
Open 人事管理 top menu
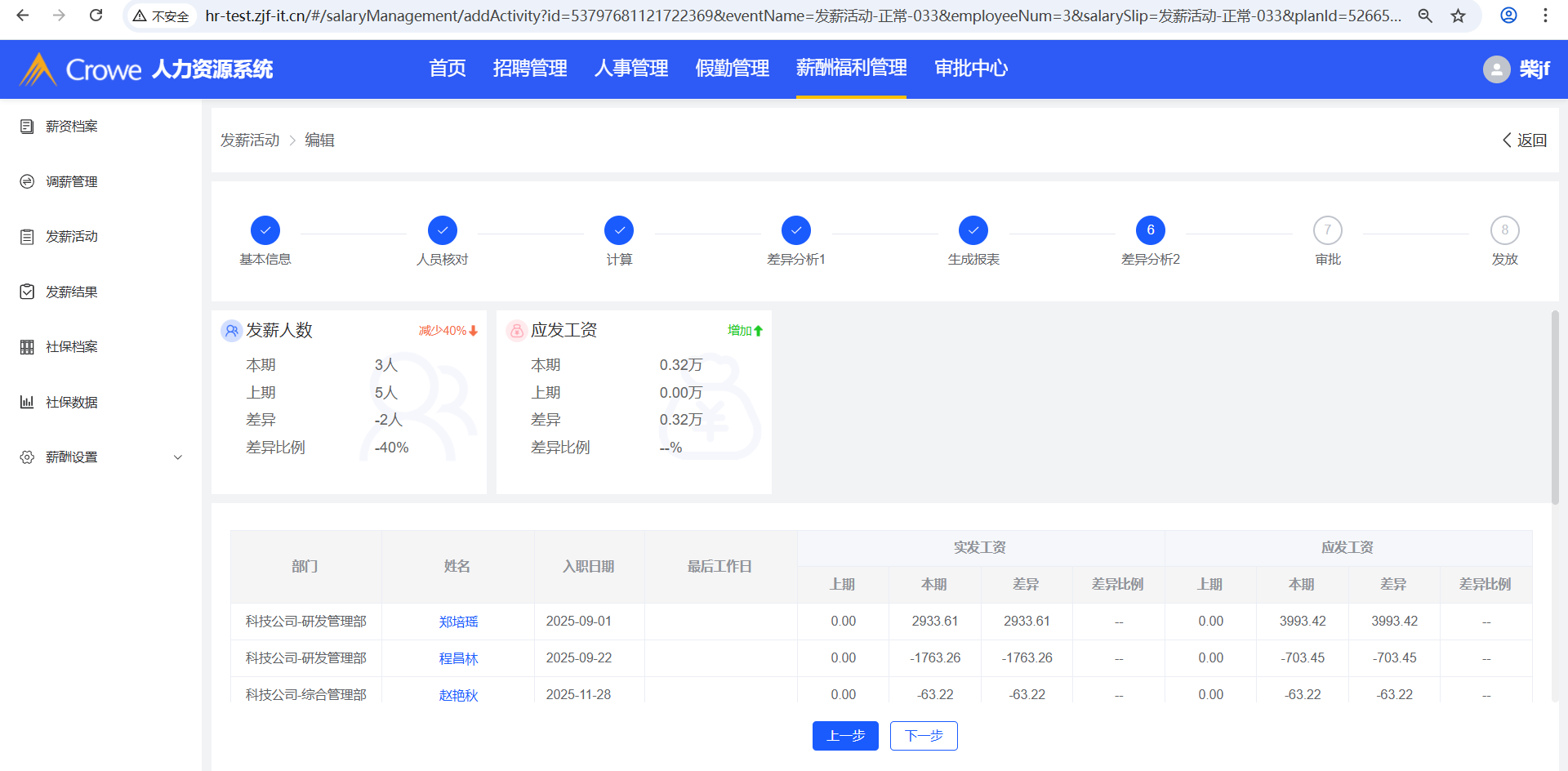pos(630,69)
